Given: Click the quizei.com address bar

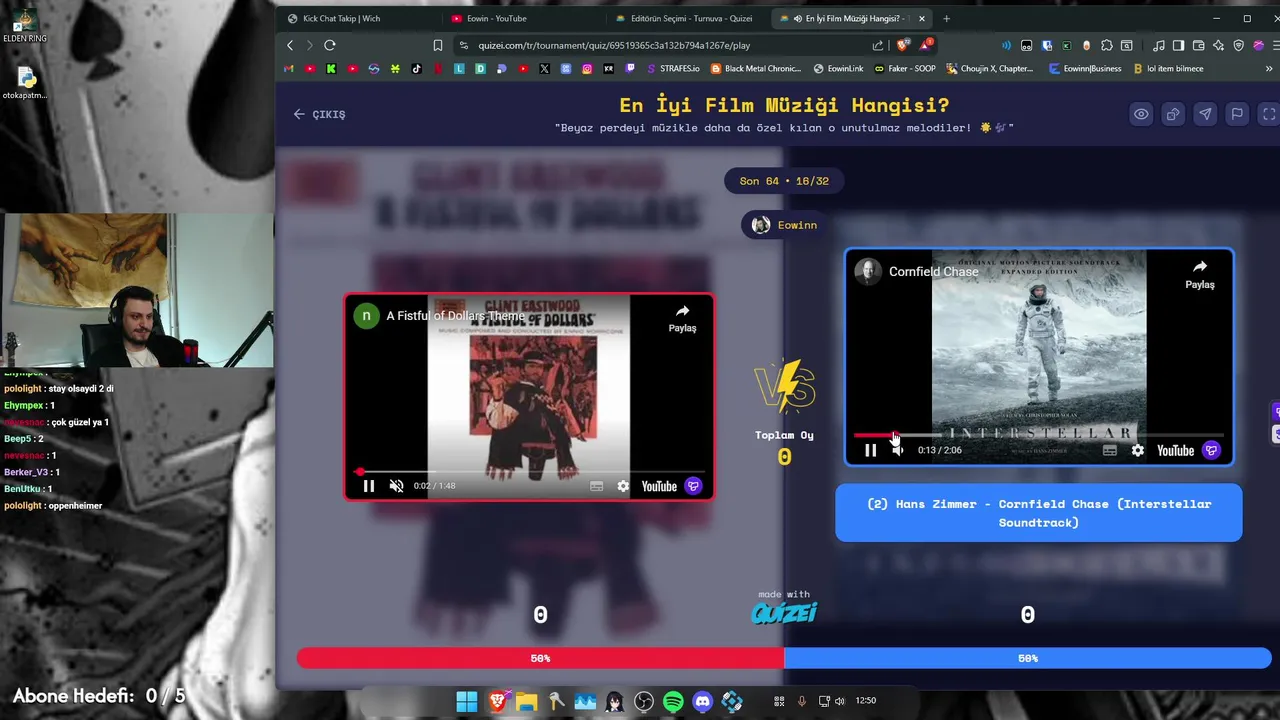Looking at the screenshot, I should (x=660, y=45).
